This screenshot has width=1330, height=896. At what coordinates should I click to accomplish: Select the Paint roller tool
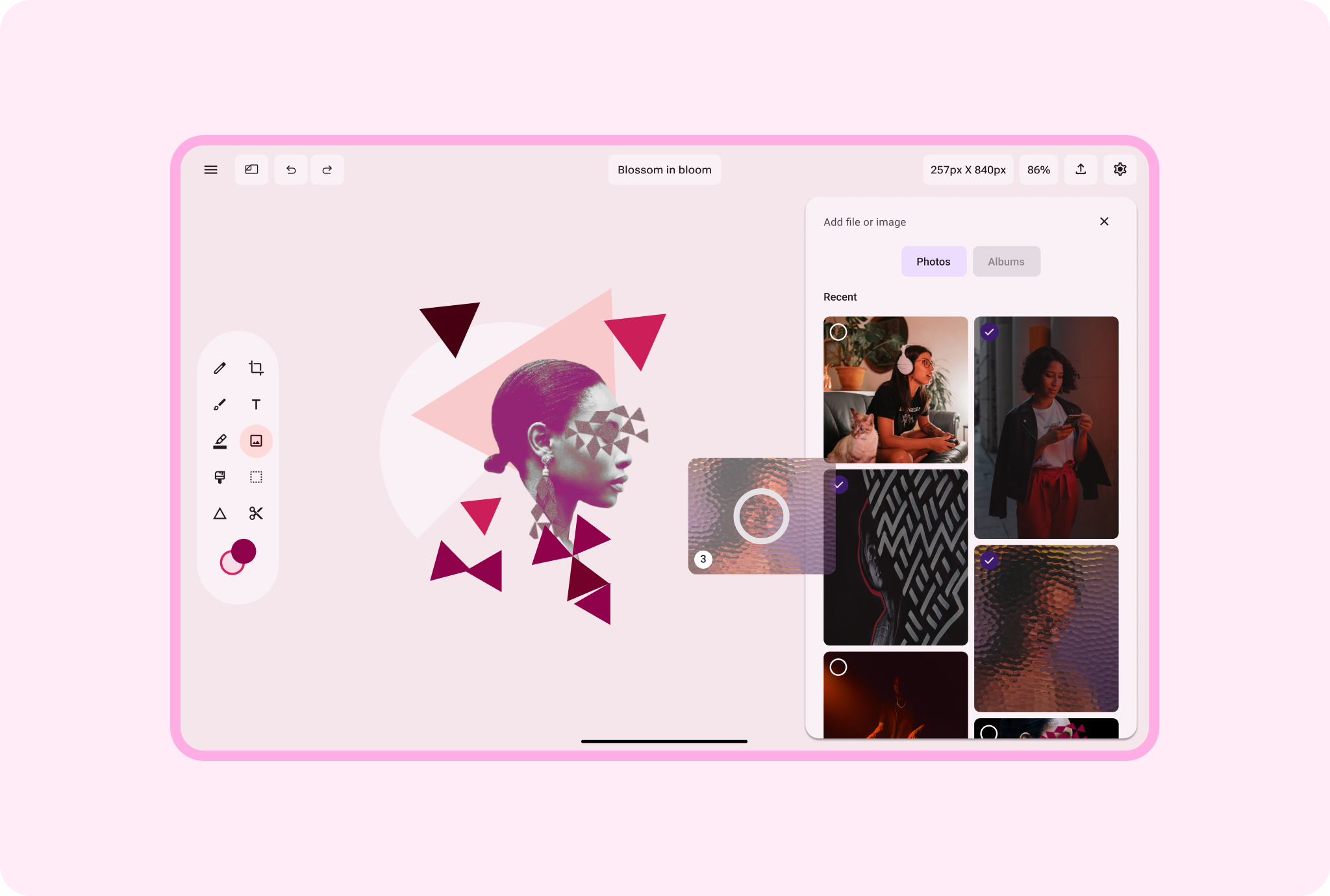point(220,477)
